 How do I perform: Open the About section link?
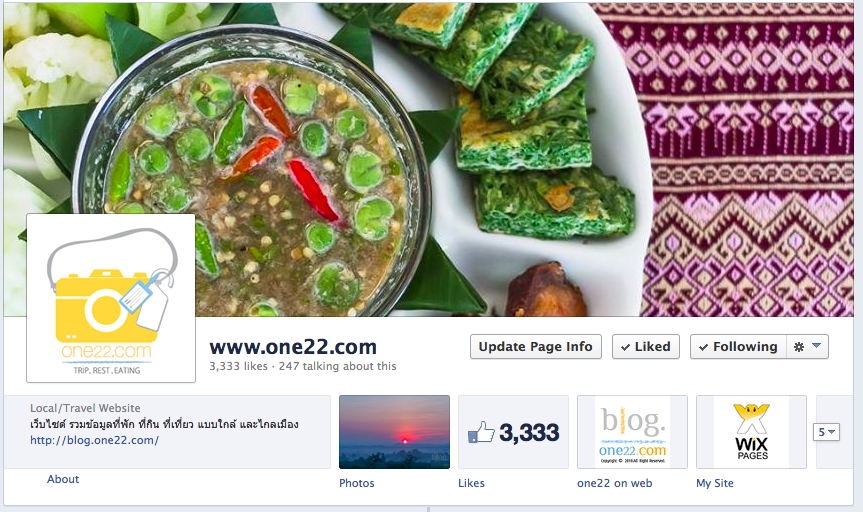click(63, 479)
